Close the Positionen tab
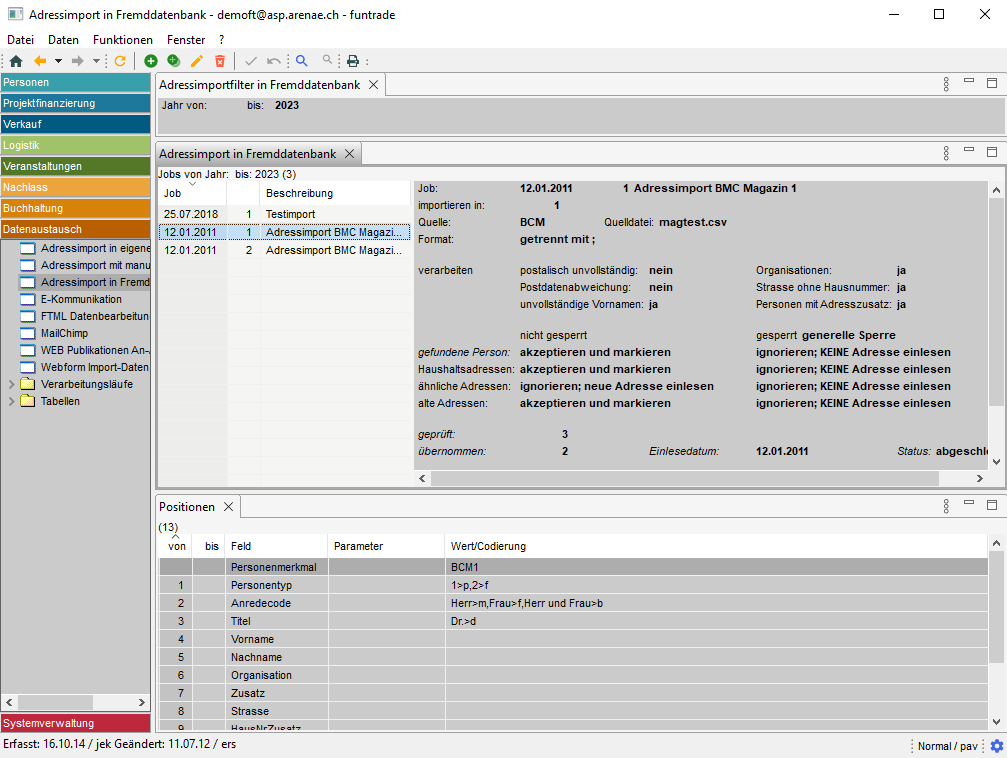This screenshot has width=1007, height=758. [x=228, y=507]
